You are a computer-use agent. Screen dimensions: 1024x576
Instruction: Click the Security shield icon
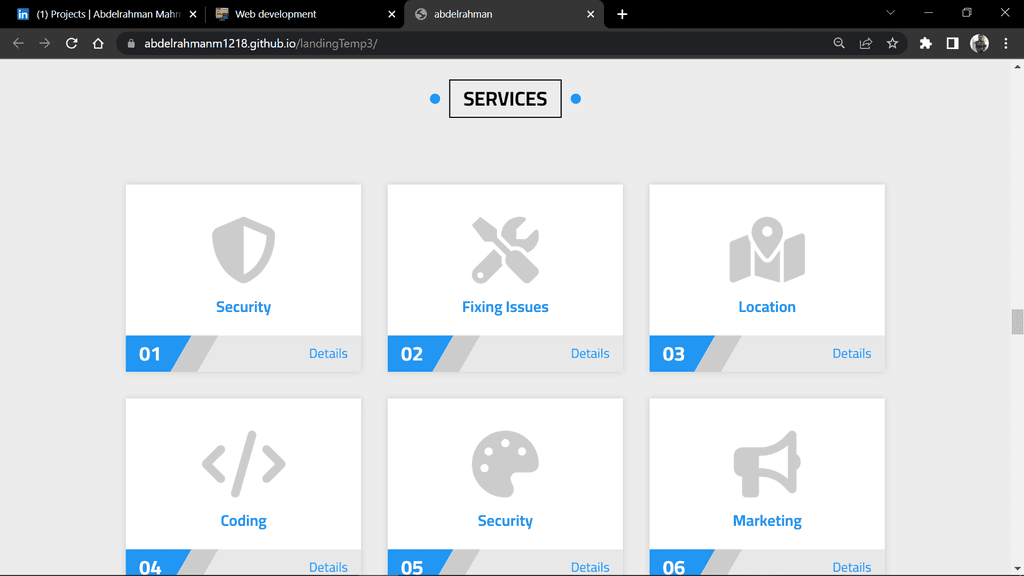(243, 250)
